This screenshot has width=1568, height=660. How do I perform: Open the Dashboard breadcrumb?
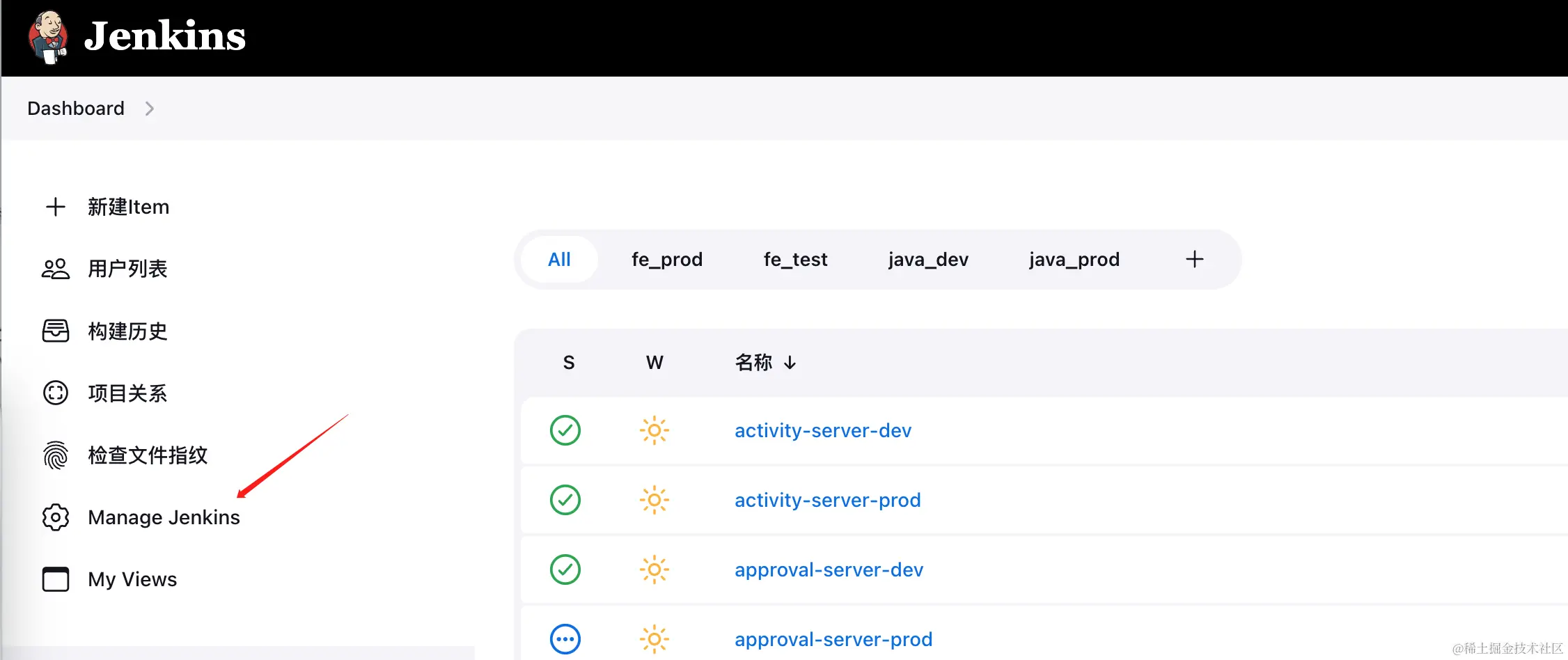[x=76, y=109]
